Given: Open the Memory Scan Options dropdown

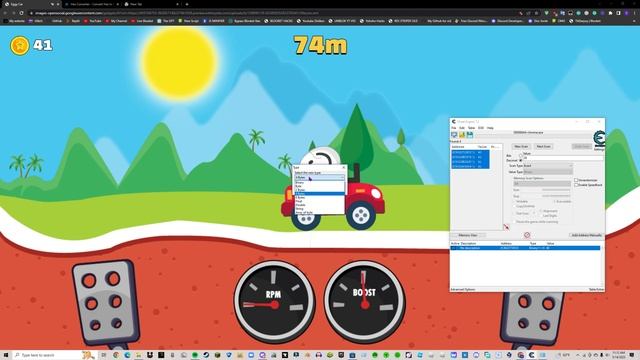Looking at the screenshot, I should click(x=542, y=184).
